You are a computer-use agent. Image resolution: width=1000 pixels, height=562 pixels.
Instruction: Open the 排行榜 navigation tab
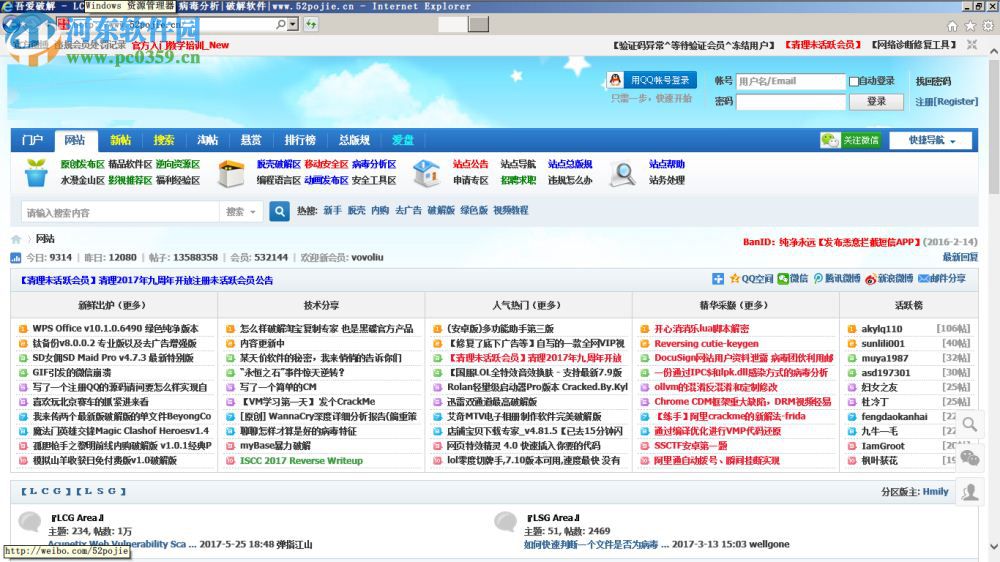(x=299, y=140)
